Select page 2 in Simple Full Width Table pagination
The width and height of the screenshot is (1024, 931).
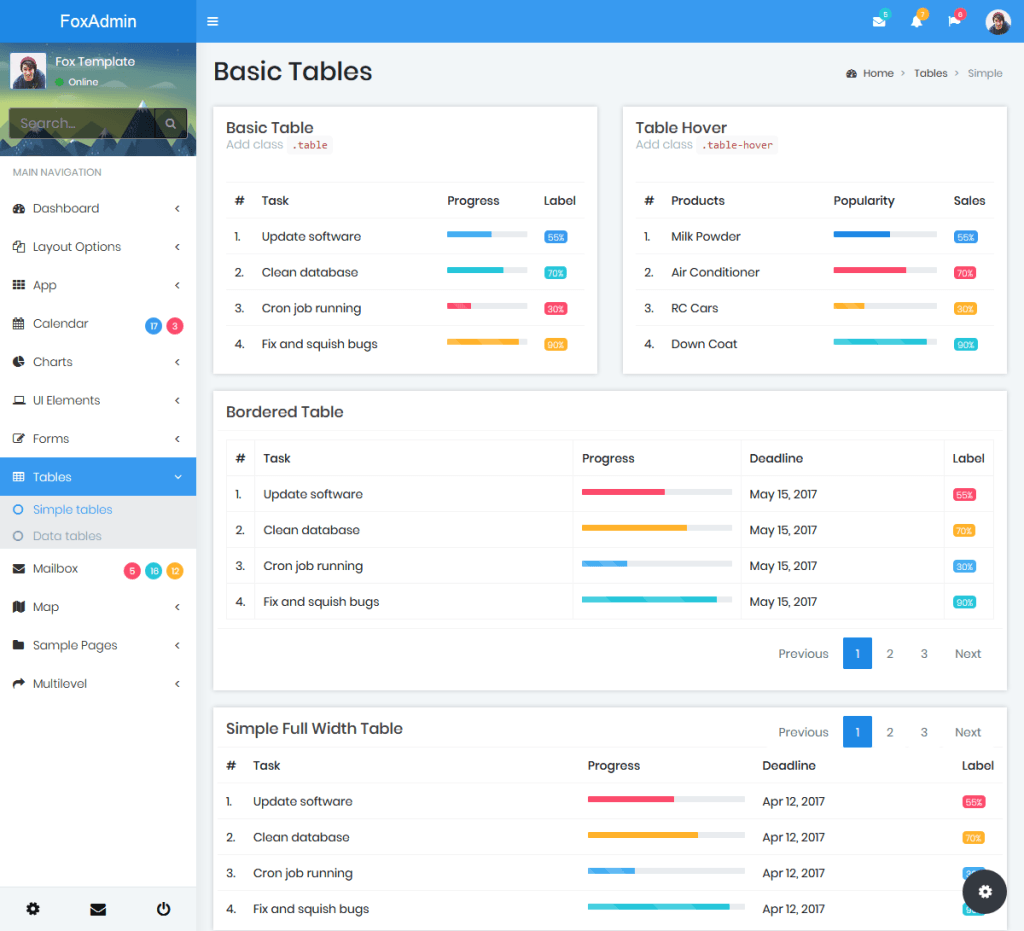point(890,731)
